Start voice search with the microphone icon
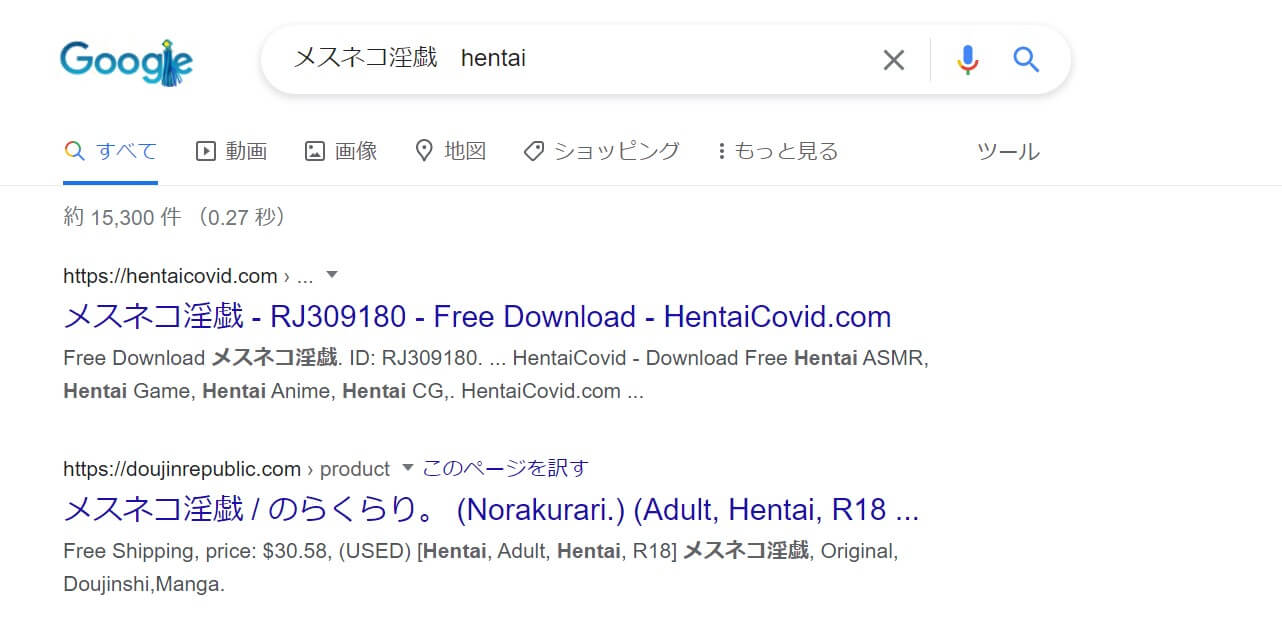The width and height of the screenshot is (1282, 643). pyautogui.click(x=967, y=60)
